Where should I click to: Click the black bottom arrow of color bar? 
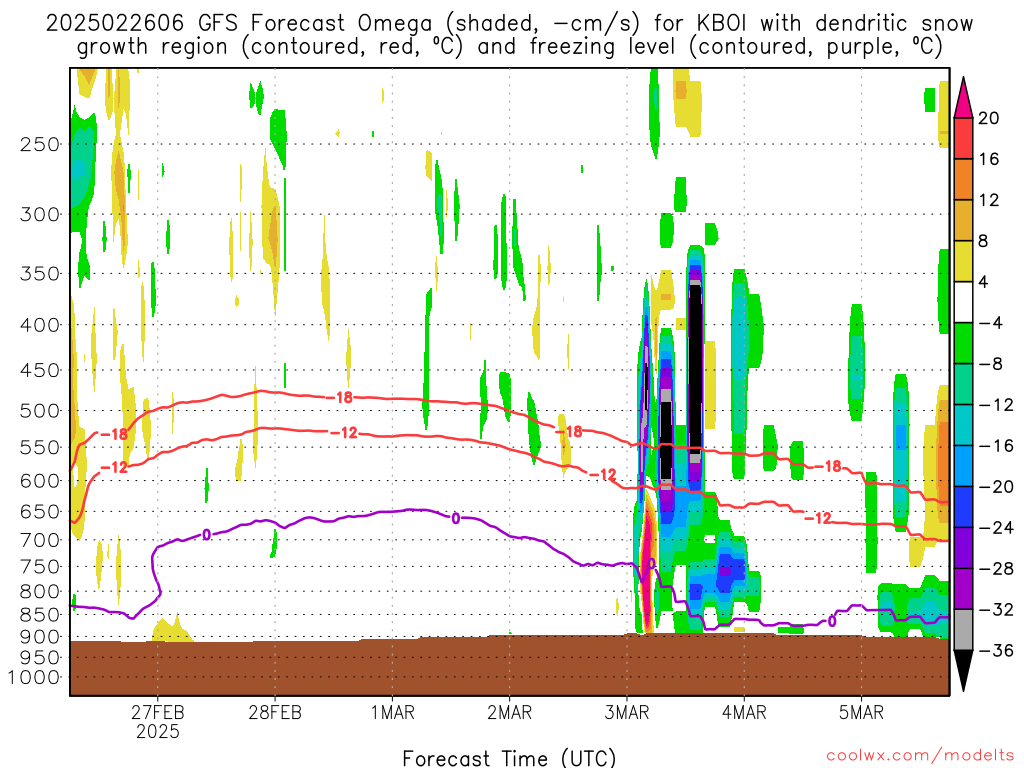963,671
